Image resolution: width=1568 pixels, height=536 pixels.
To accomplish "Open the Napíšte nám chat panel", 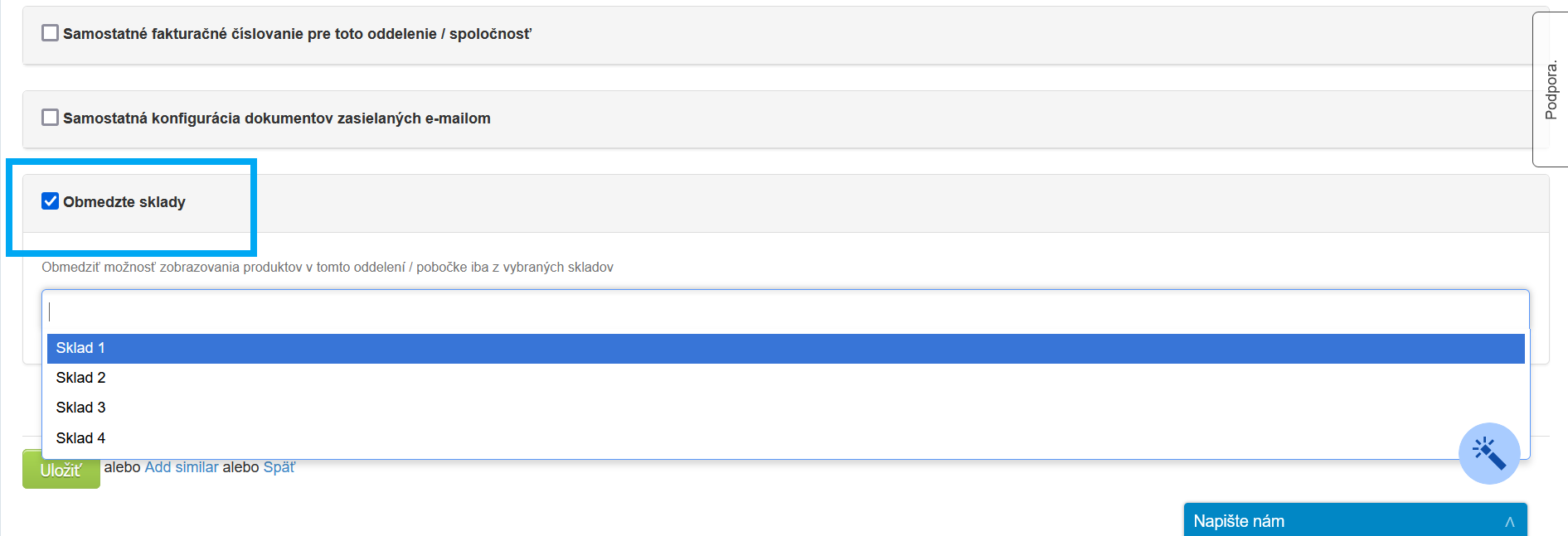I will point(1239,521).
